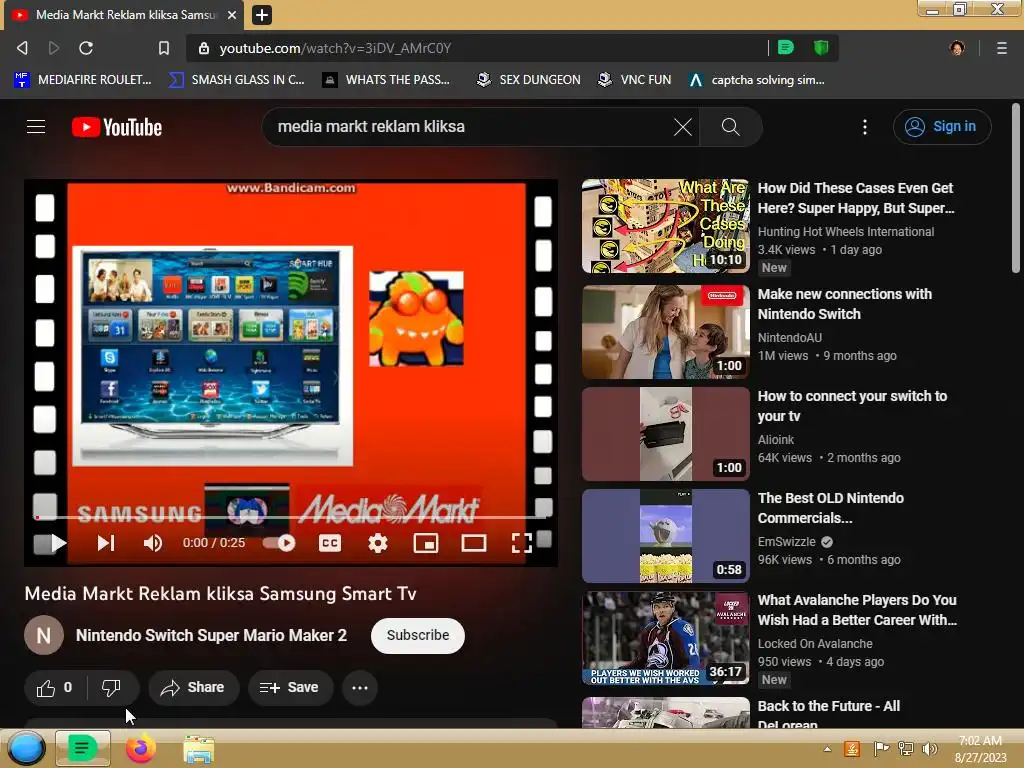Toggle the autoplay switch
Screen dimensions: 1024x768
tap(280, 543)
